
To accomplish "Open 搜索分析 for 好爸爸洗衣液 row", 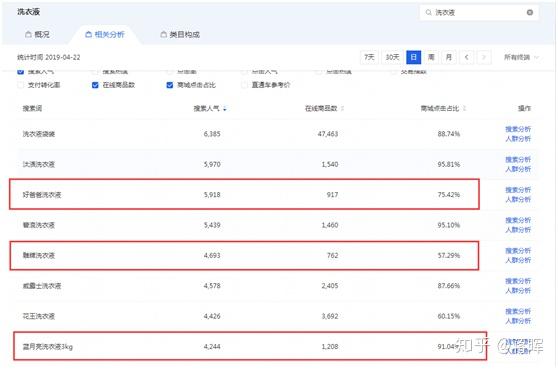I will pyautogui.click(x=518, y=190).
